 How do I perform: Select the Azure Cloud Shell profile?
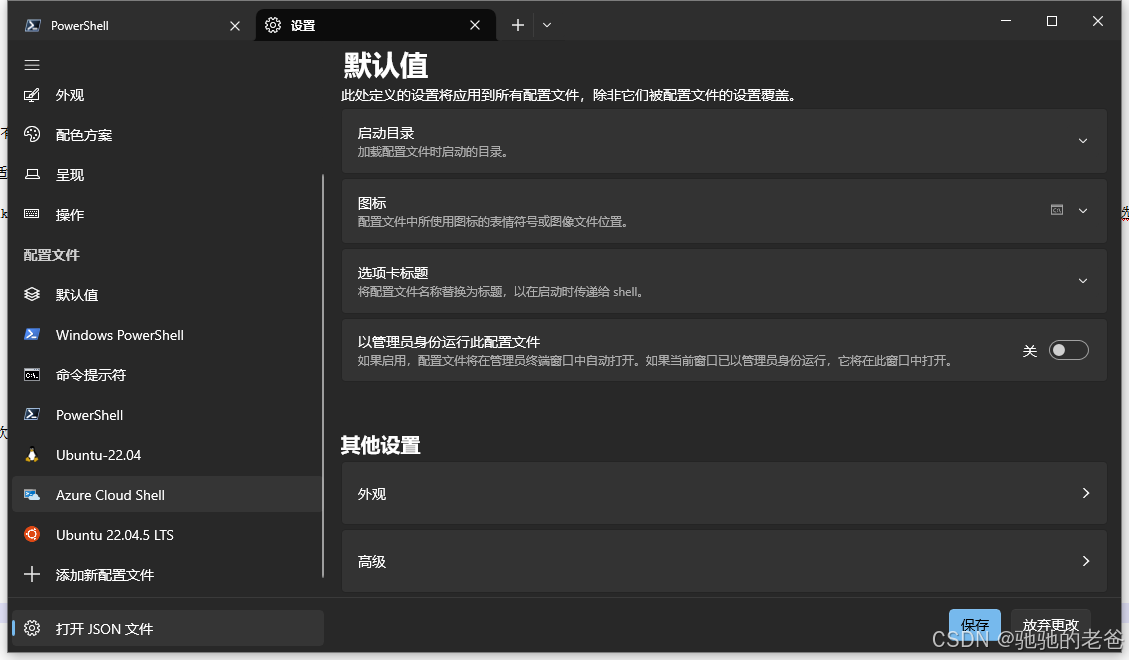[167, 494]
